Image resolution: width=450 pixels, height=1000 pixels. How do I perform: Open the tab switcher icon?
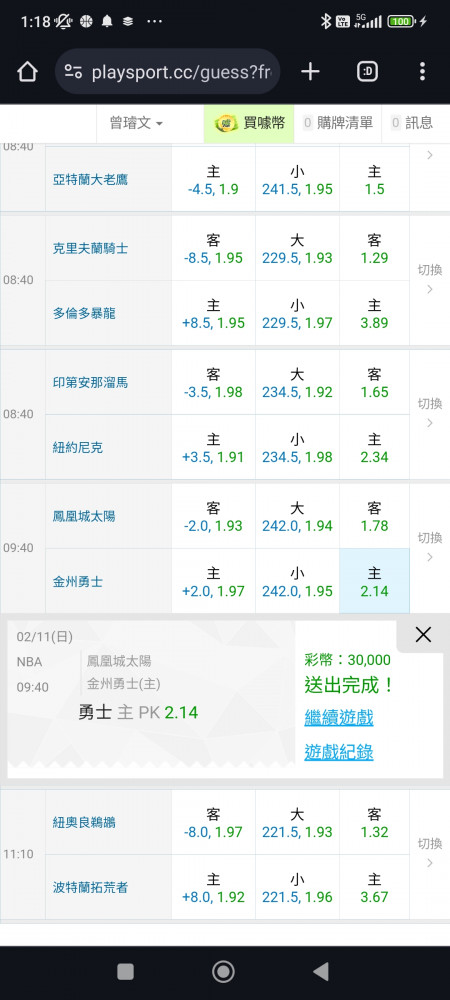tap(367, 71)
